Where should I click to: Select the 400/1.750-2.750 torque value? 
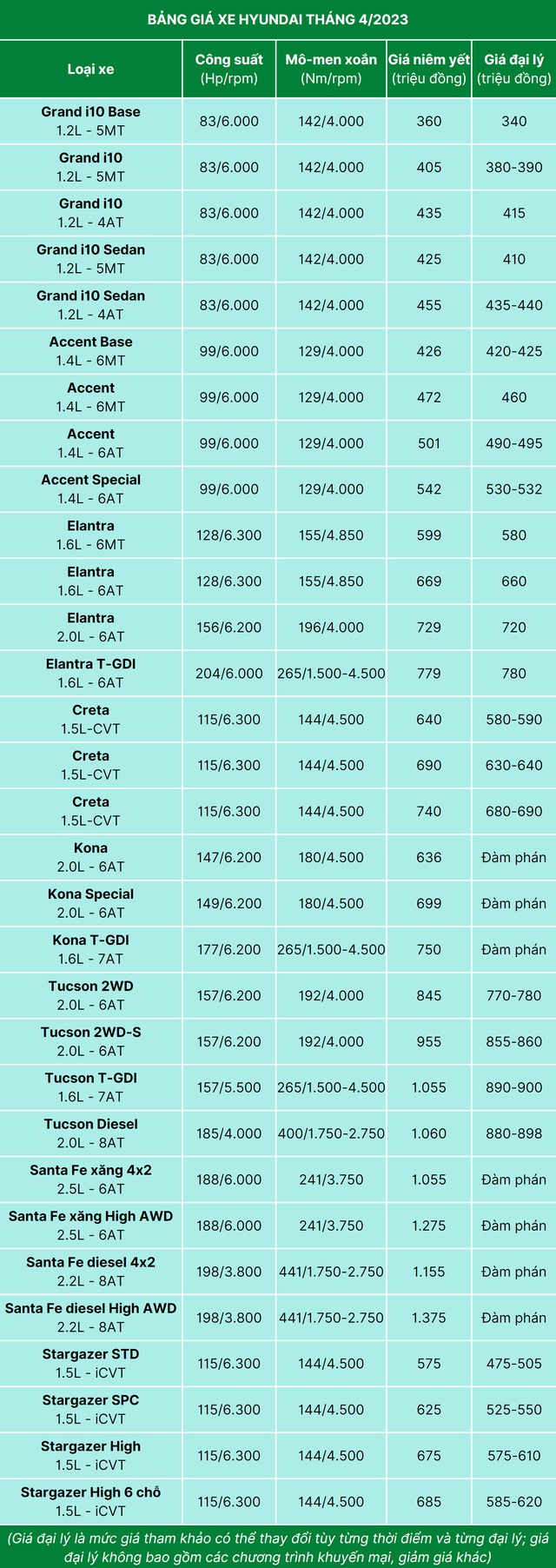pyautogui.click(x=331, y=1133)
